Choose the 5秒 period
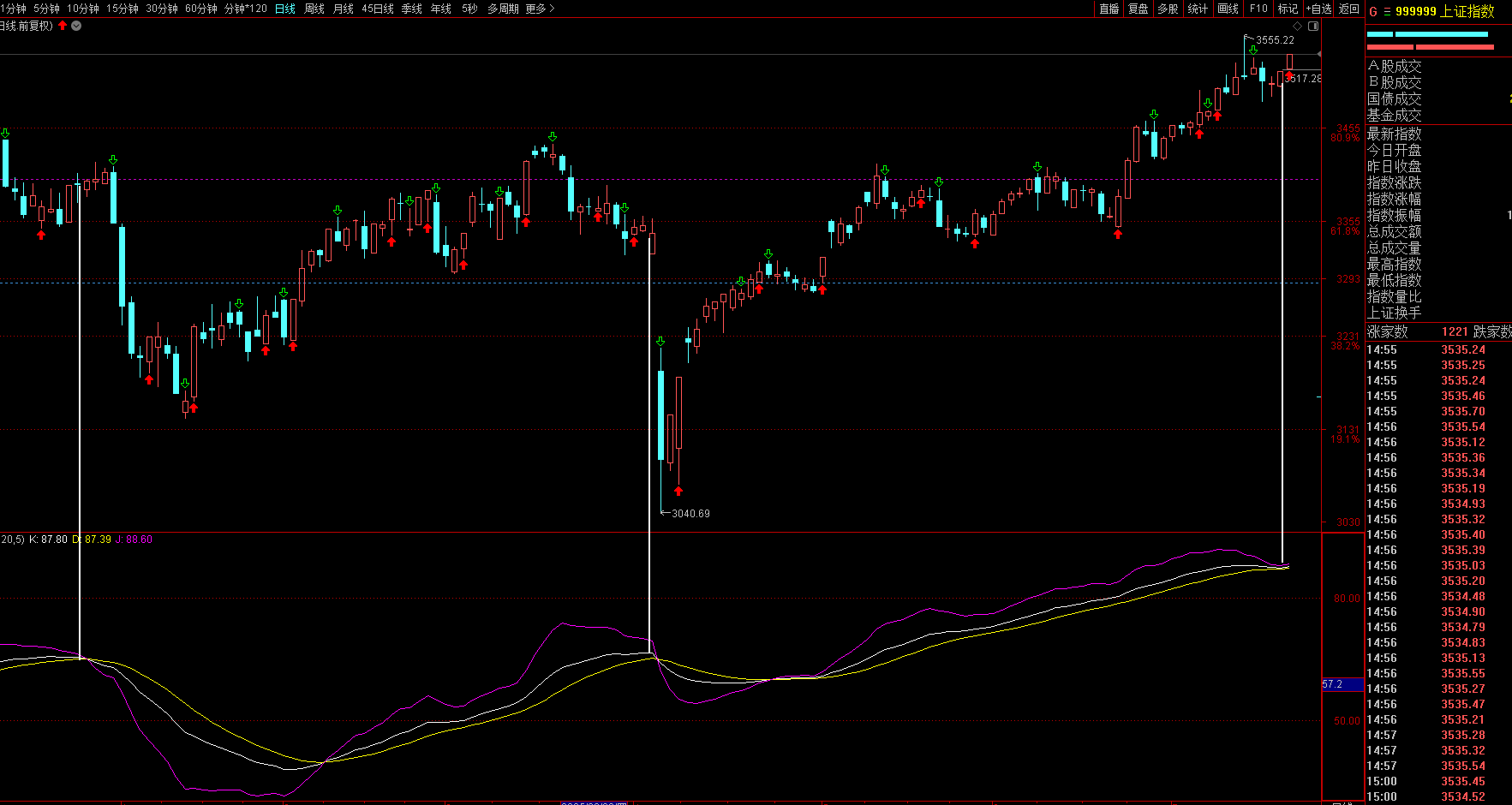 pos(469,9)
